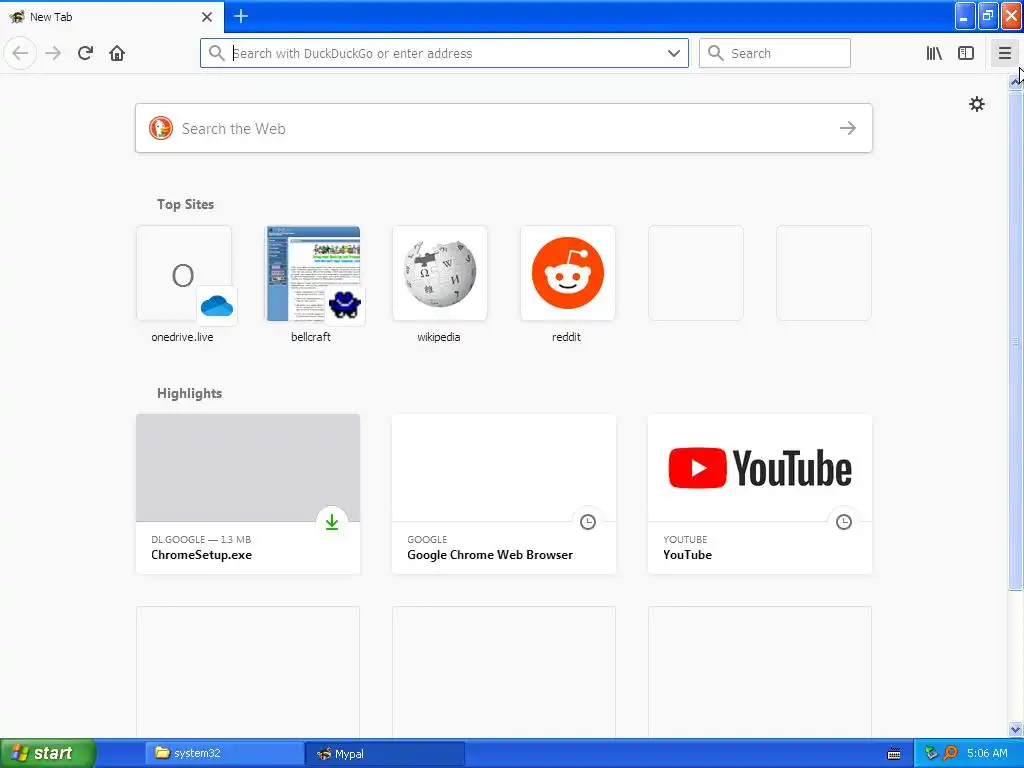The height and width of the screenshot is (768, 1024).
Task: Click the green download icon on ChromeSetup card
Action: pos(332,522)
